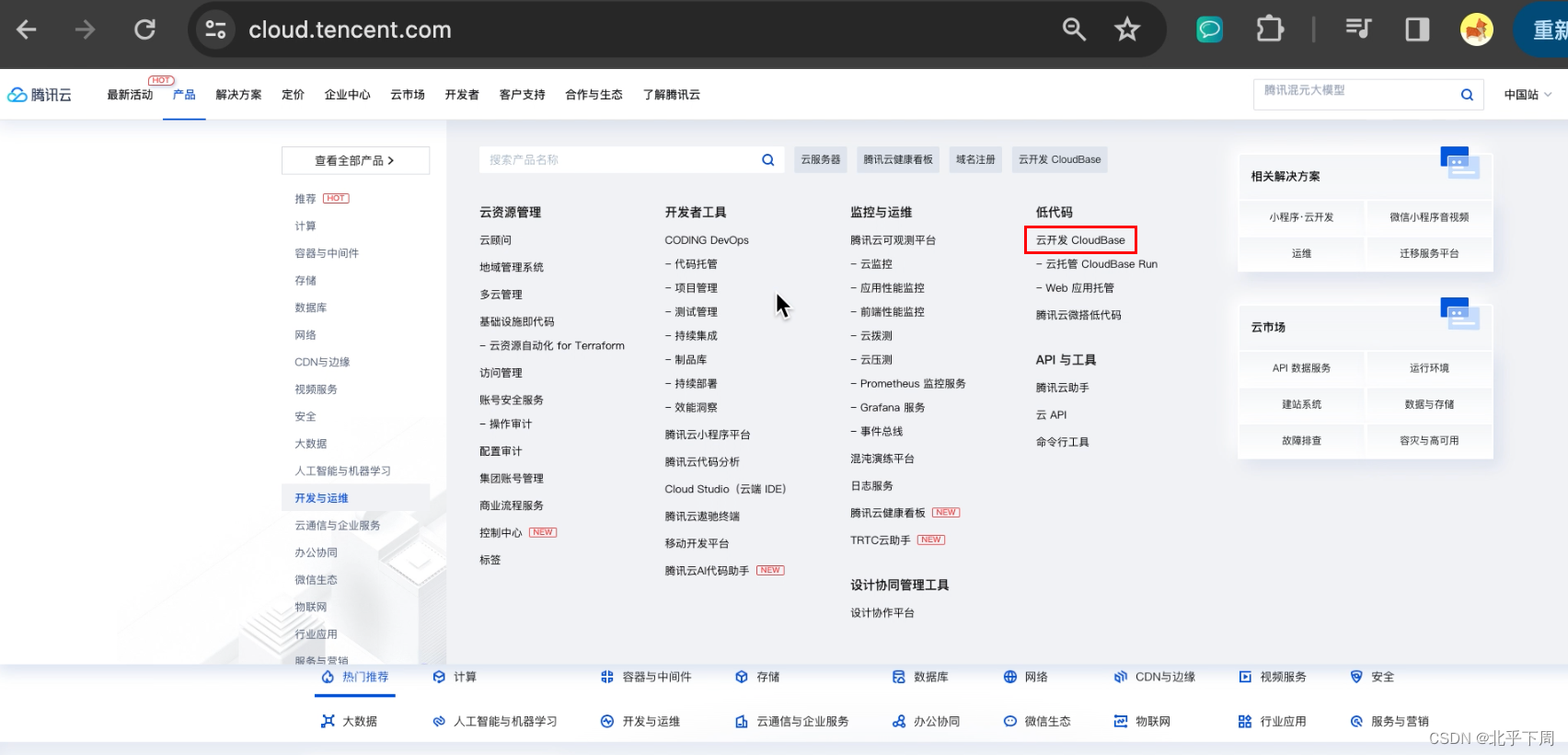
Task: Open the browser profile avatar
Action: point(1477,29)
